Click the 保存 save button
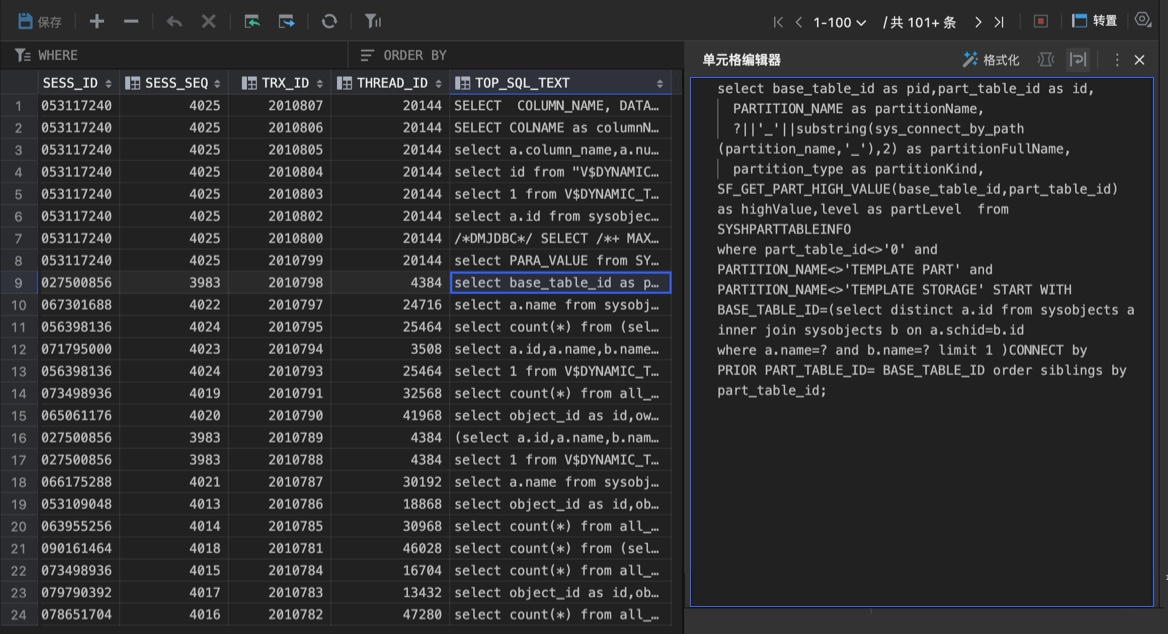The width and height of the screenshot is (1168, 634). (40, 22)
